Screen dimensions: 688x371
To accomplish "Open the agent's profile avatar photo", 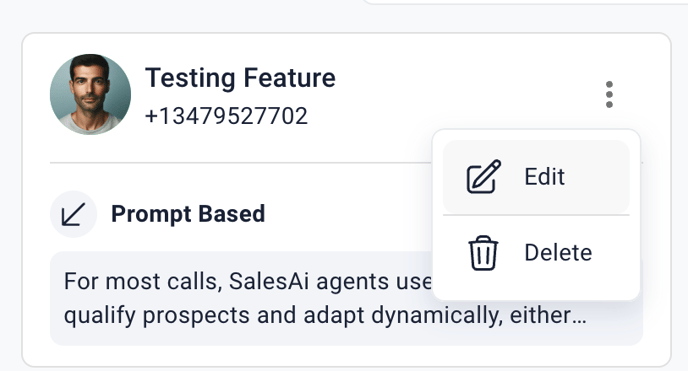I will (x=90, y=94).
